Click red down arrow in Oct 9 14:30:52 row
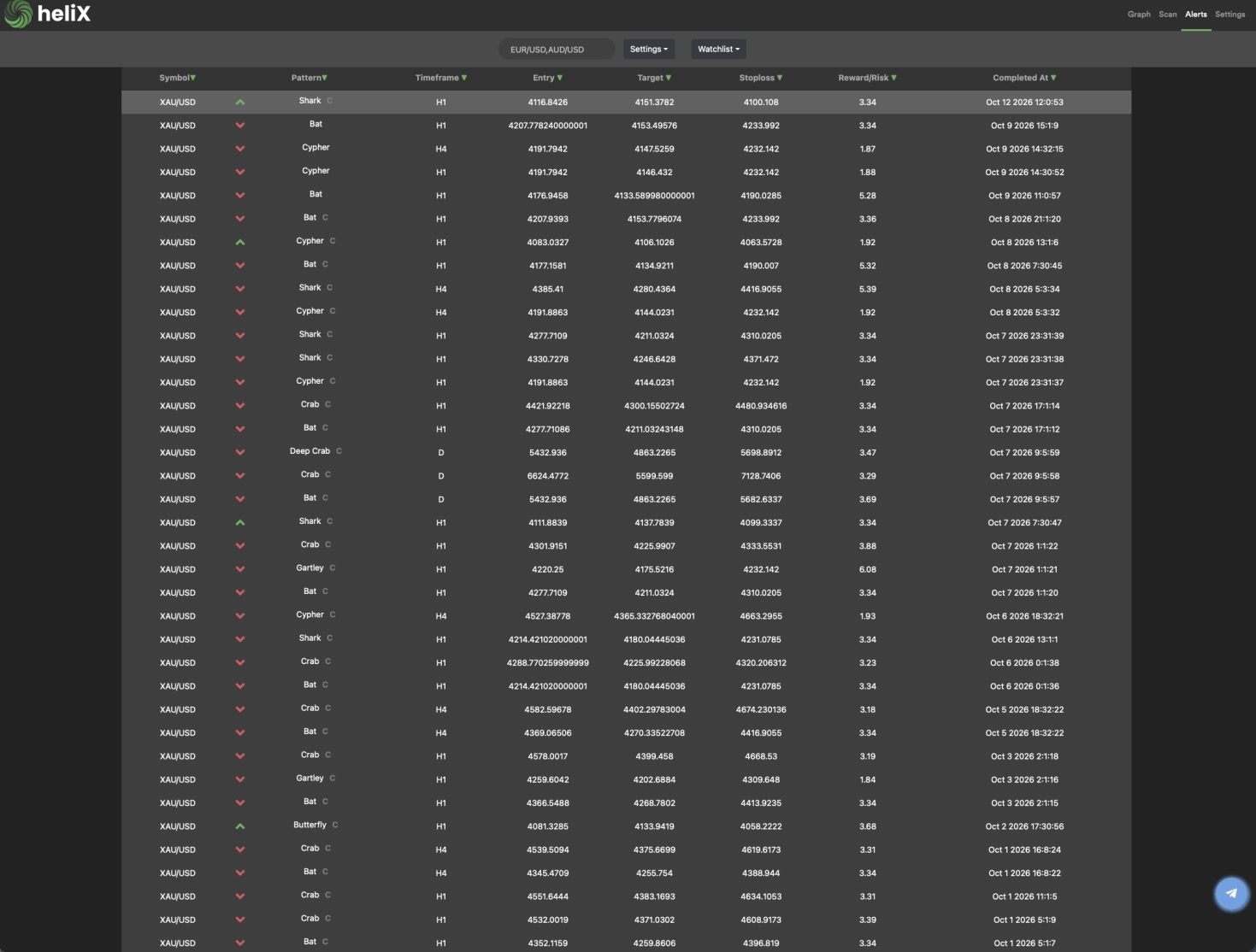This screenshot has width=1256, height=952. click(x=240, y=172)
